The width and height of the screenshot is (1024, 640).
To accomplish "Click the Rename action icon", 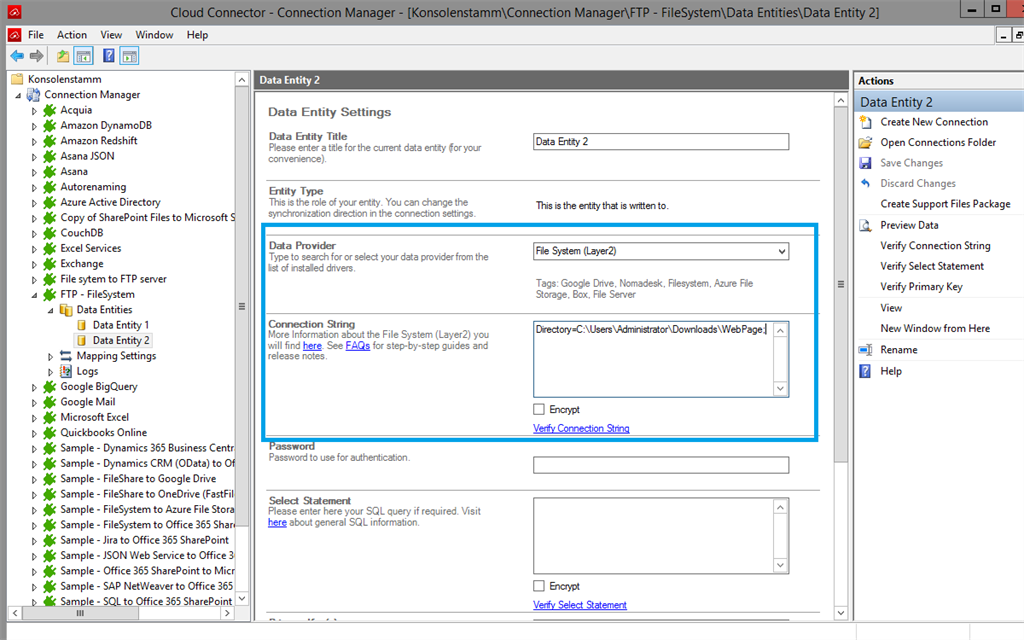I will (x=866, y=350).
